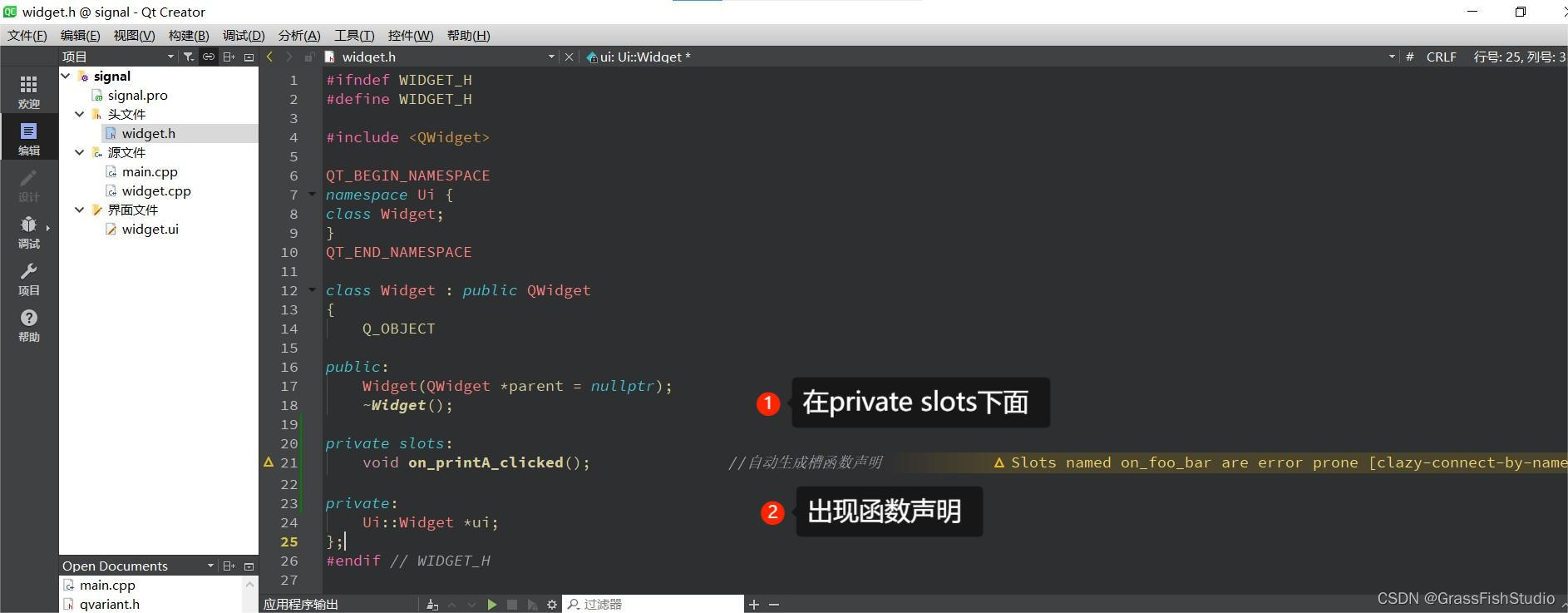Viewport: 1568px width, 613px height.
Task: Close the Open Documents panel
Action: coord(249,566)
